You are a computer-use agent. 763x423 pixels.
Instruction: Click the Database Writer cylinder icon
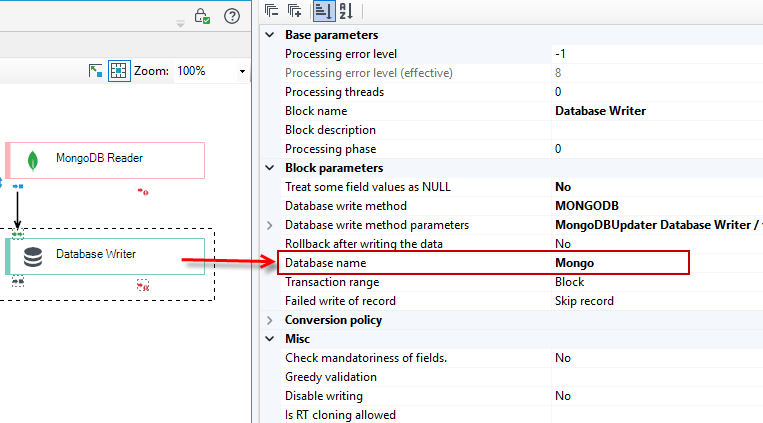33,257
